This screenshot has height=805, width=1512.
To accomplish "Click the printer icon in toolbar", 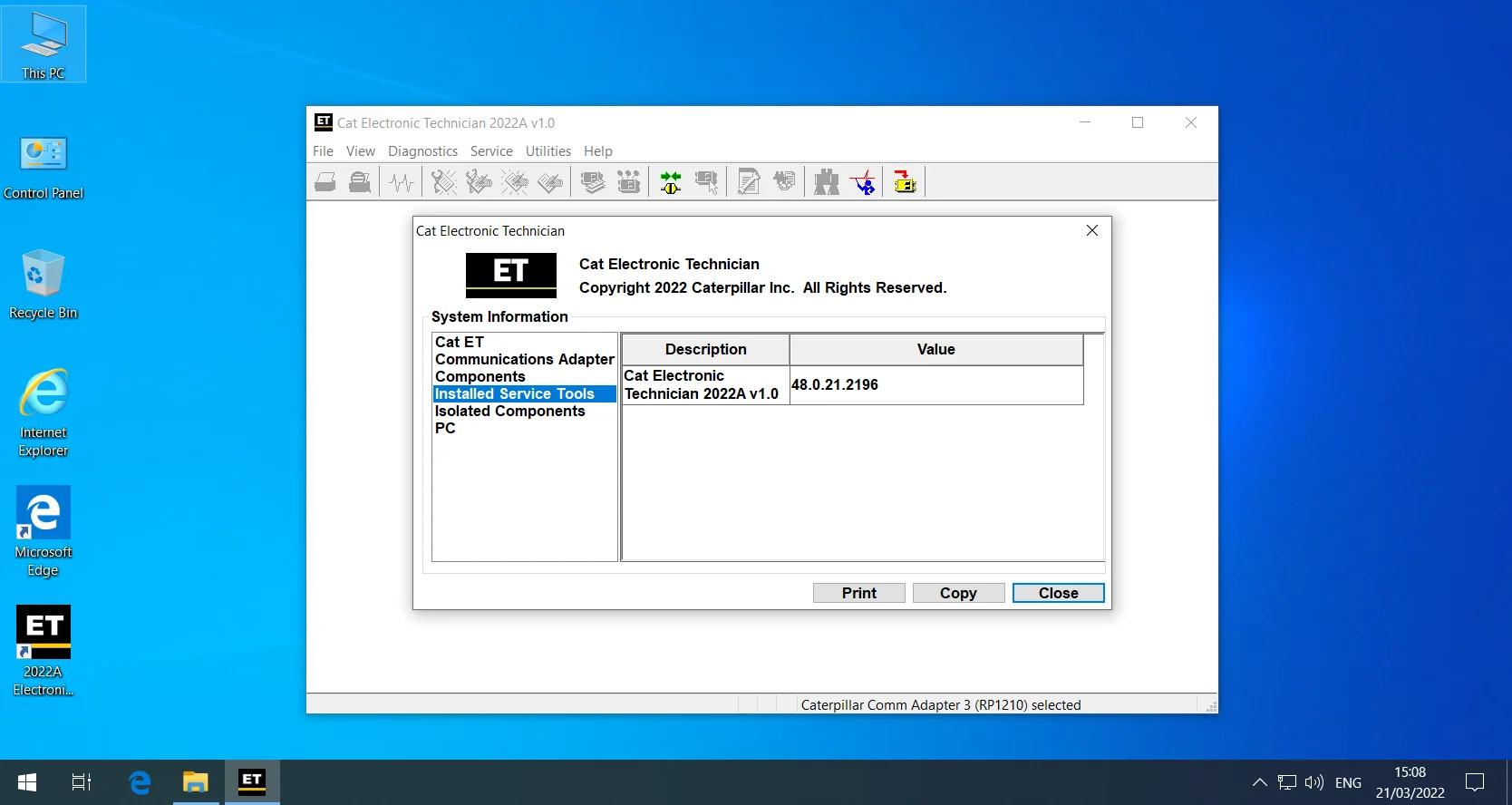I will [x=325, y=182].
